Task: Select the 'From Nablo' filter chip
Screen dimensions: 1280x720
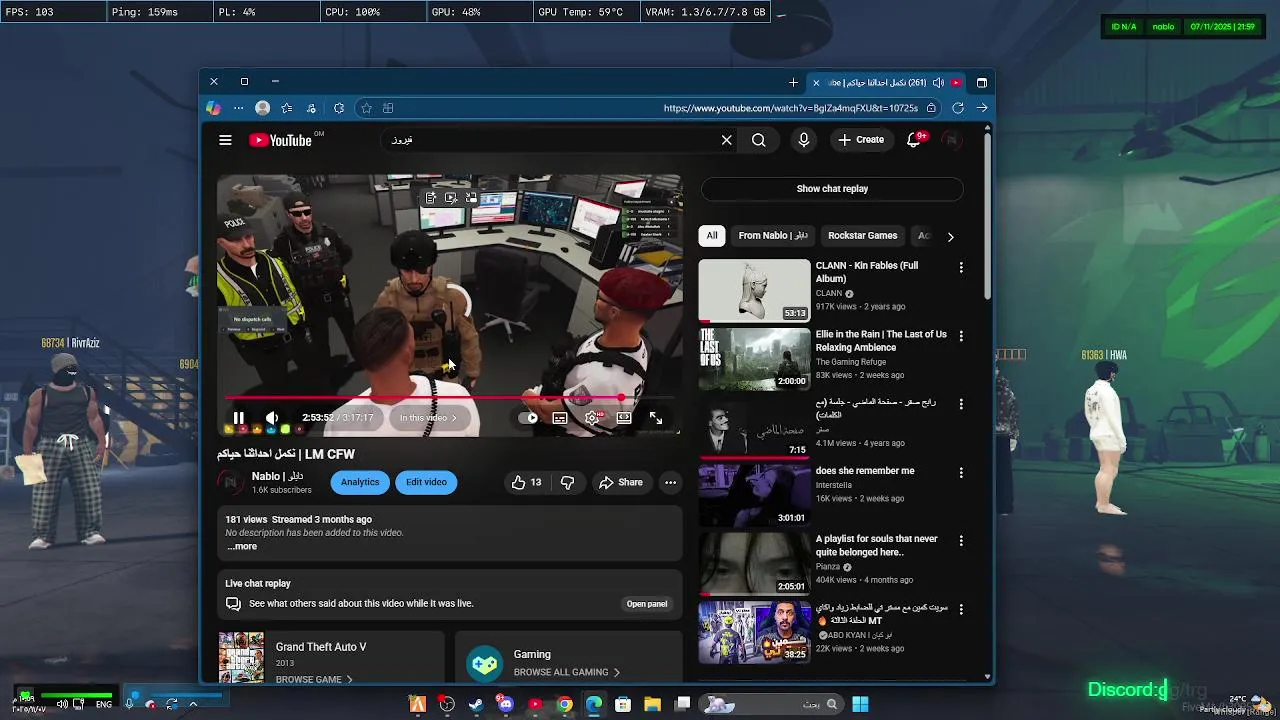Action: [773, 236]
